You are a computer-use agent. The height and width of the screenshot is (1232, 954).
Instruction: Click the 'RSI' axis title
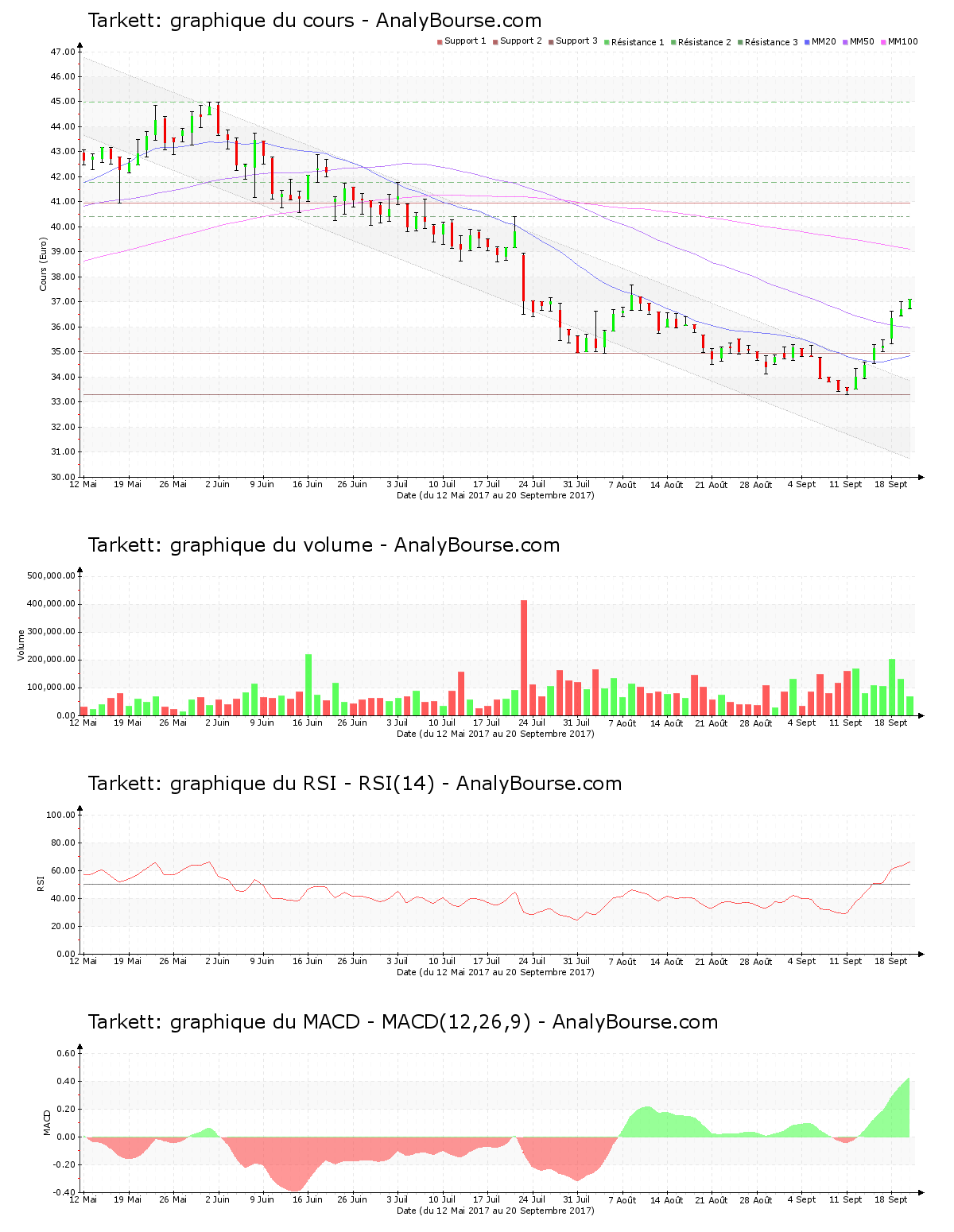41,883
